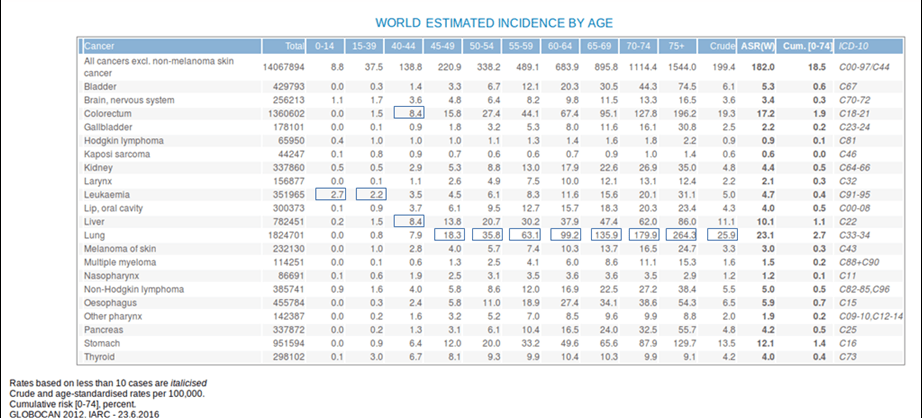This screenshot has height=418, width=922.
Task: Select the Thyroid row label
Action: (100, 356)
